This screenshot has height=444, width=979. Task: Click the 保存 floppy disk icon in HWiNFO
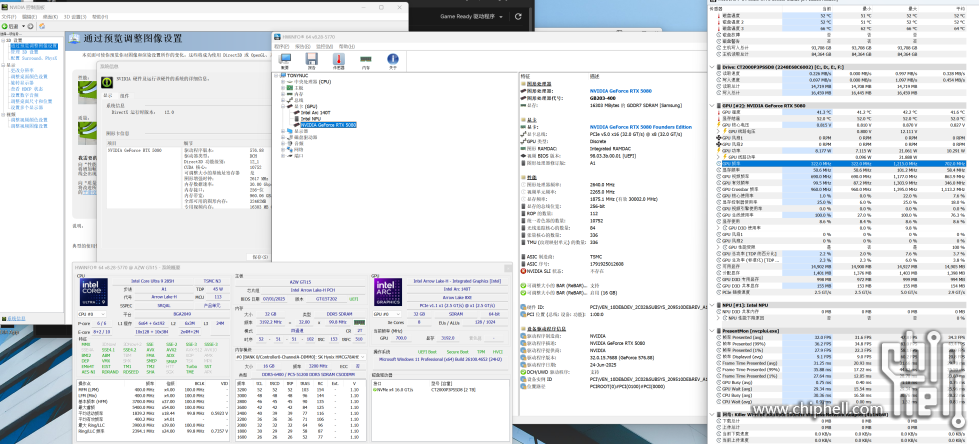click(312, 59)
